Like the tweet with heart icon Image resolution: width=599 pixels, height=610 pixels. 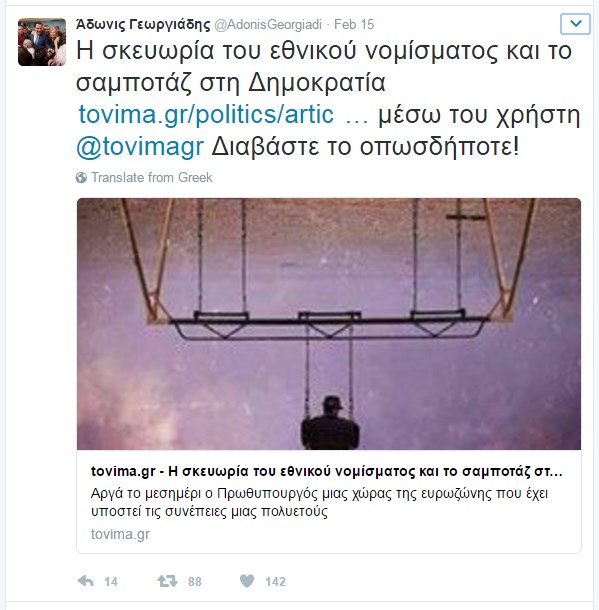pyautogui.click(x=247, y=581)
